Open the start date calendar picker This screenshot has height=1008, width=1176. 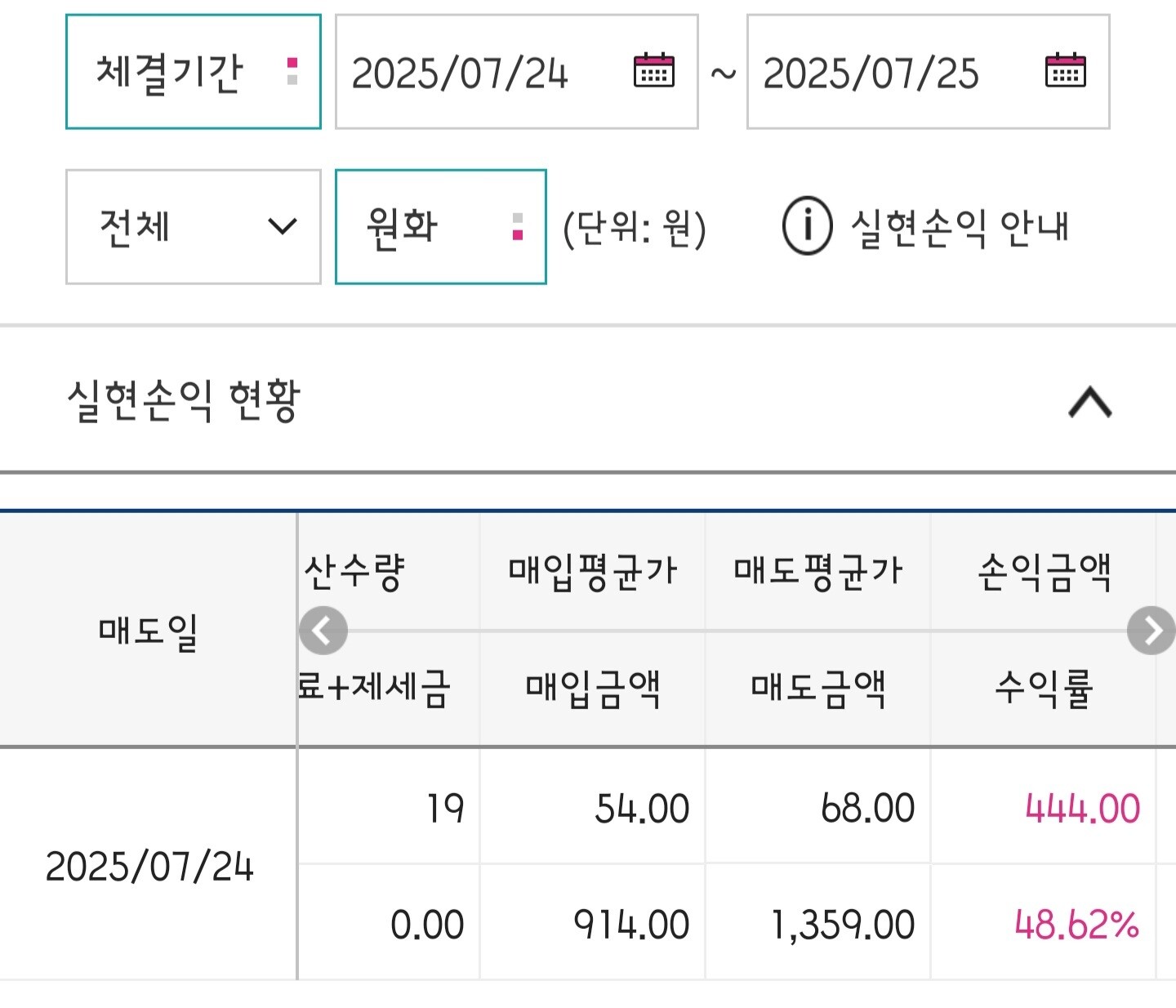[654, 71]
